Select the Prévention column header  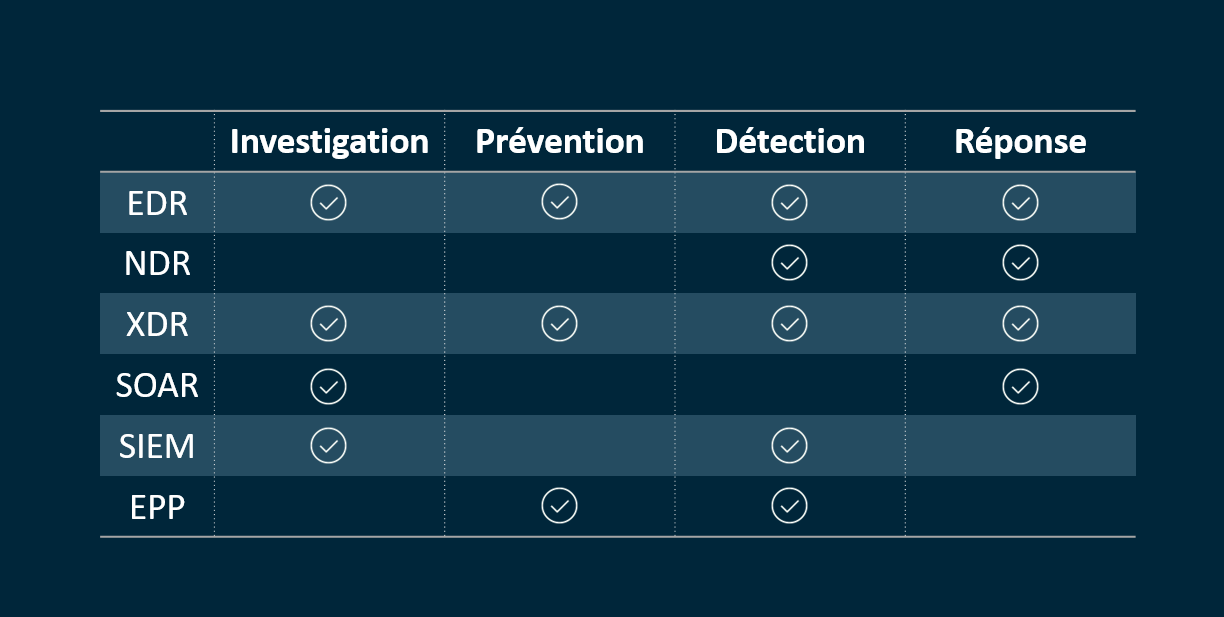coord(559,141)
